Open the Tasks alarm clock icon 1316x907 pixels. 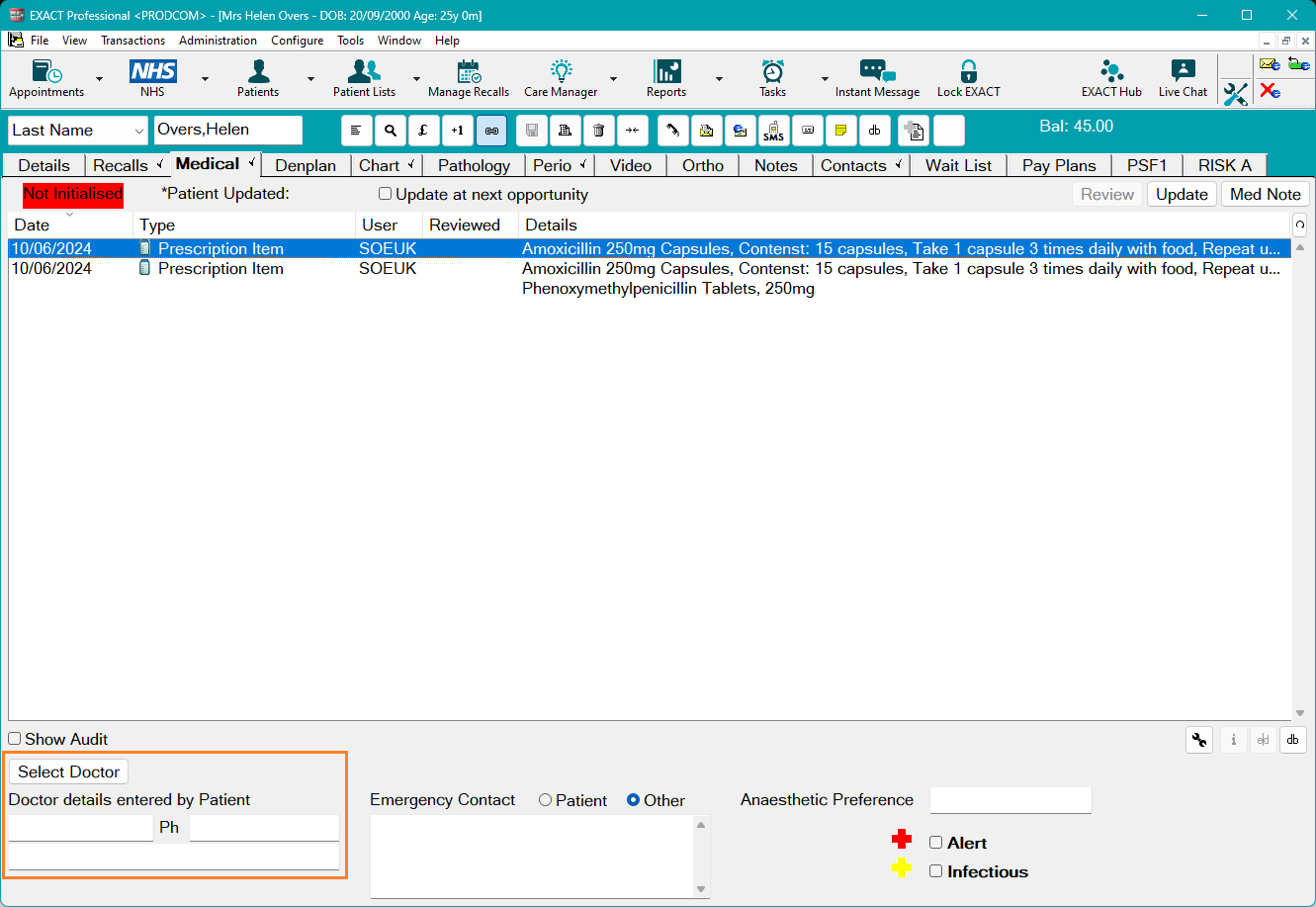772,72
